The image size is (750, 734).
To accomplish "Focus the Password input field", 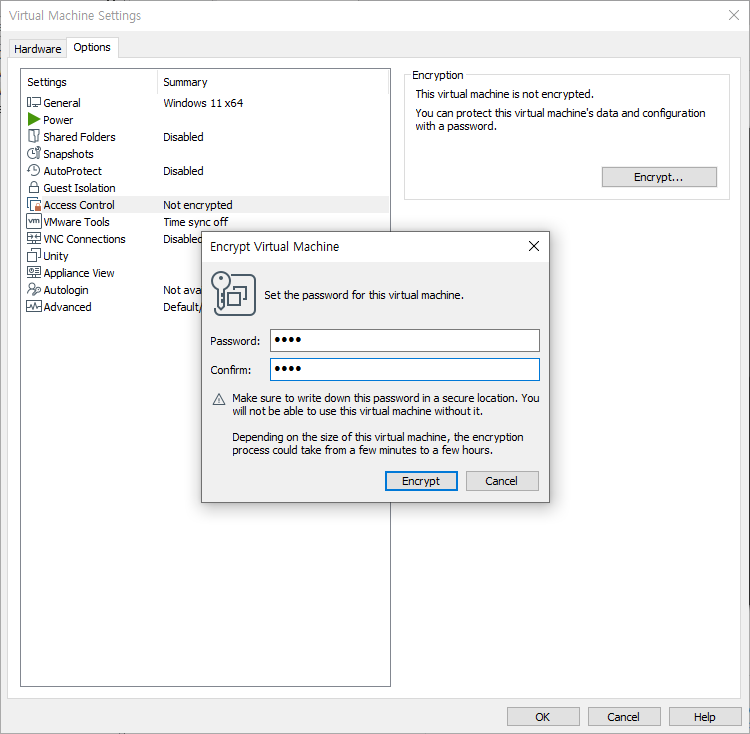I will 405,340.
